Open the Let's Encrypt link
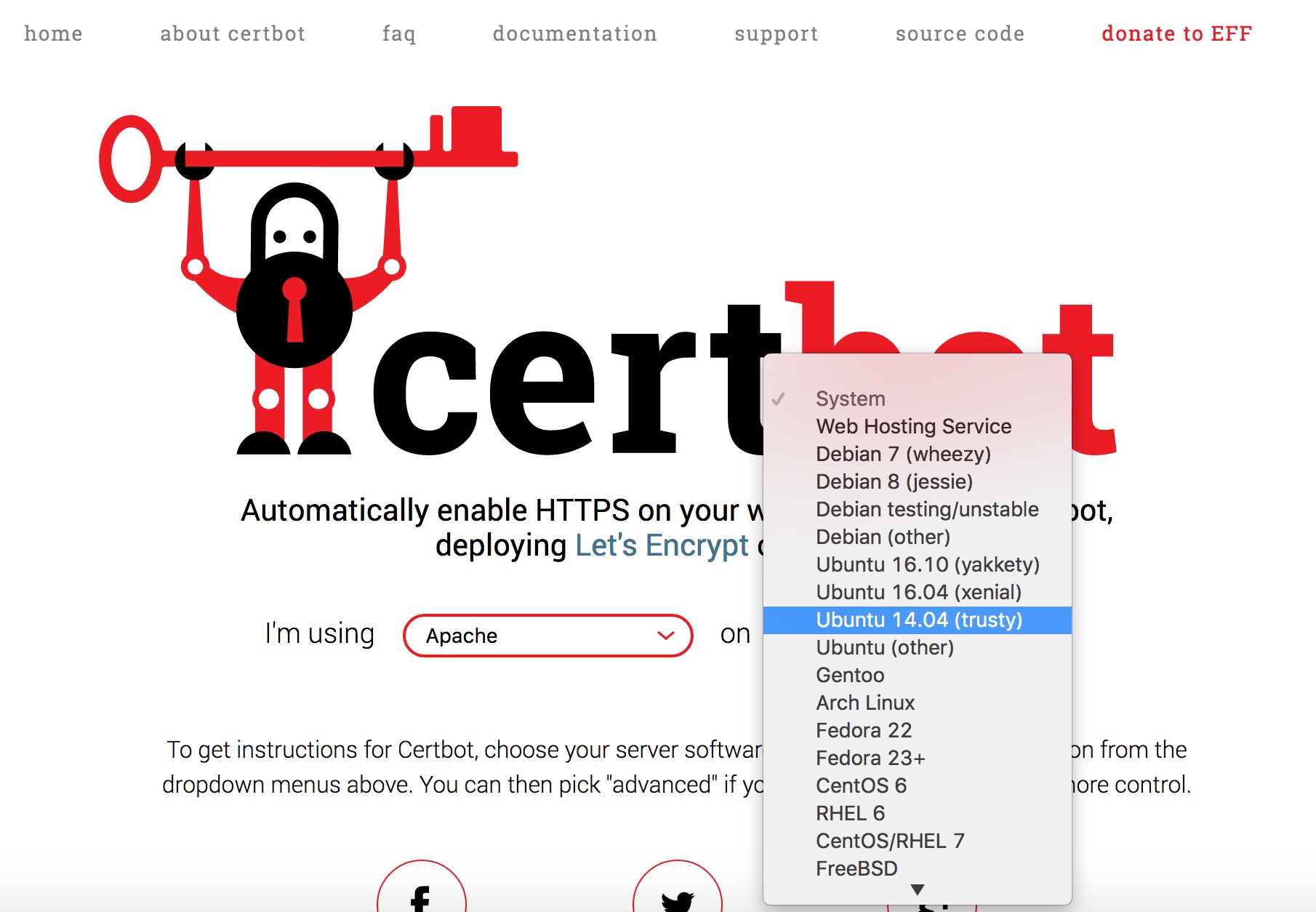Screen dimensions: 1316x912 [x=662, y=545]
